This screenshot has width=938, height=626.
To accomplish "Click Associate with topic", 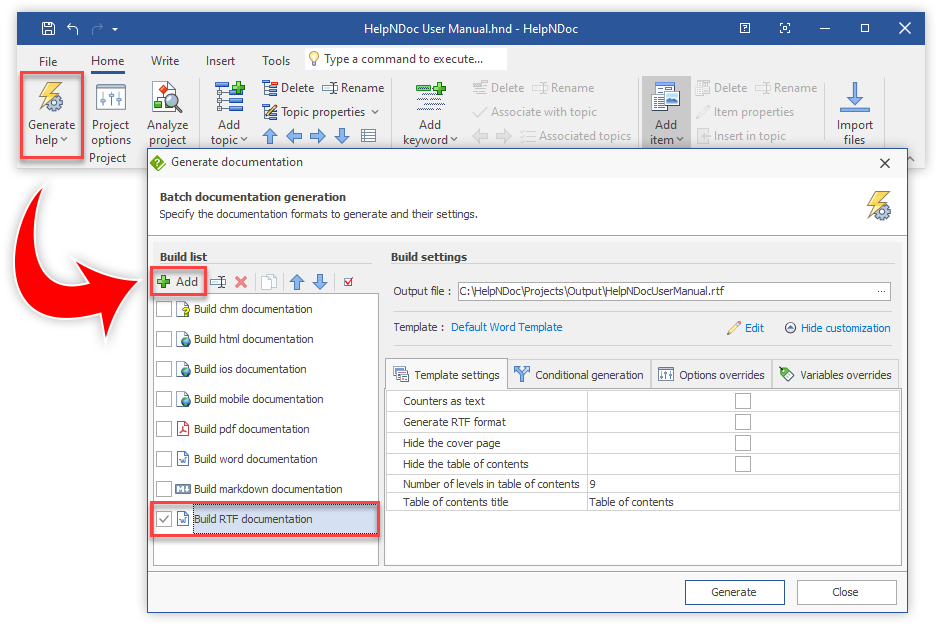I will pyautogui.click(x=535, y=112).
